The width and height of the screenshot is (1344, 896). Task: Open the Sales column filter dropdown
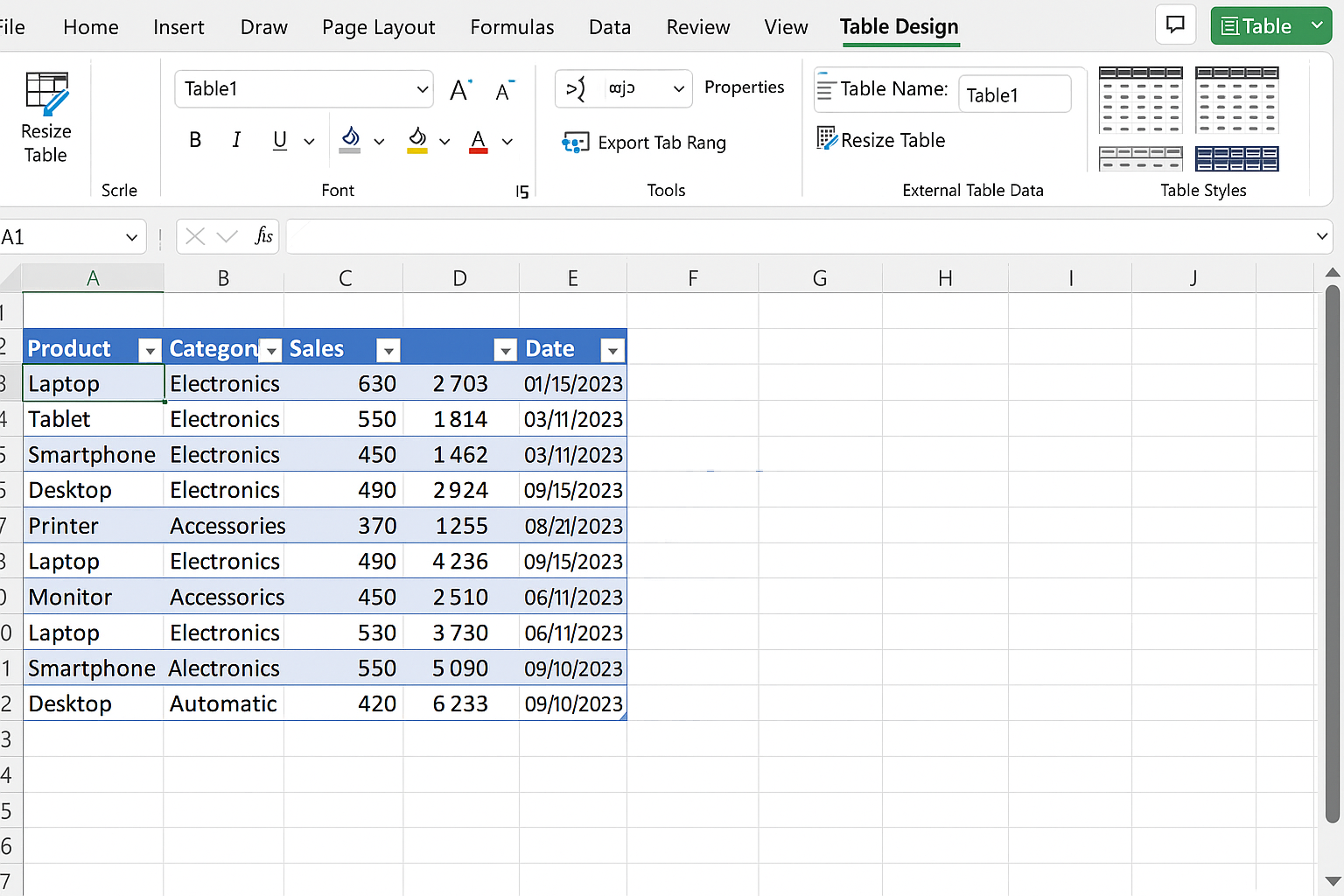[388, 351]
